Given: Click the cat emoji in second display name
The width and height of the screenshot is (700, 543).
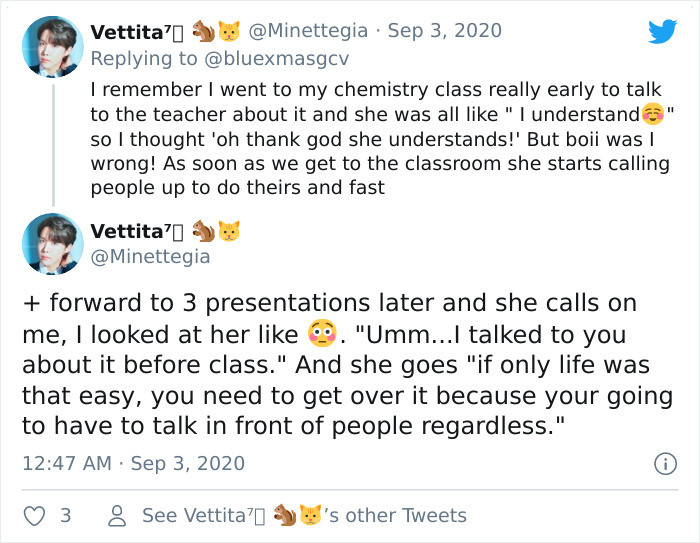Looking at the screenshot, I should pos(229,231).
